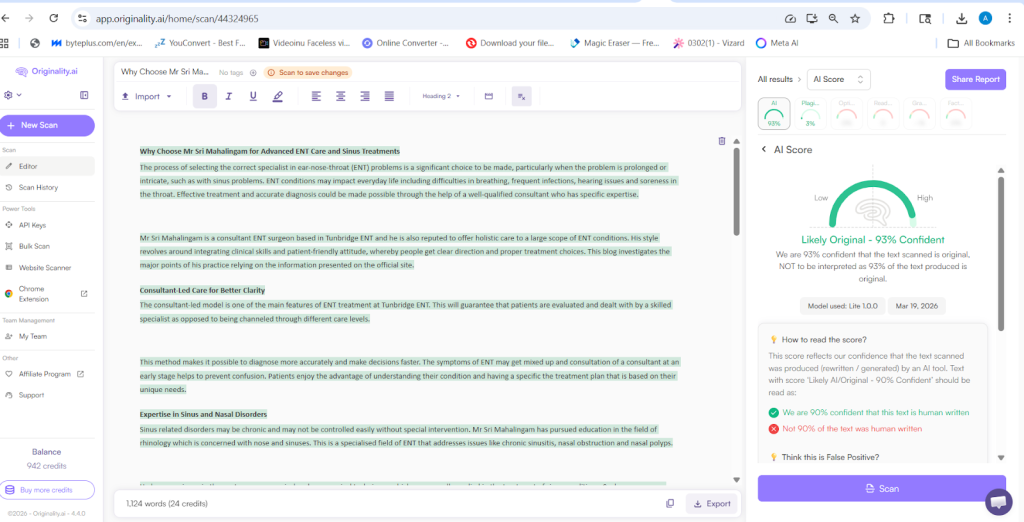Toggle bold formatting in the editor toolbar
Screen dimensions: 1024x522
click(205, 96)
